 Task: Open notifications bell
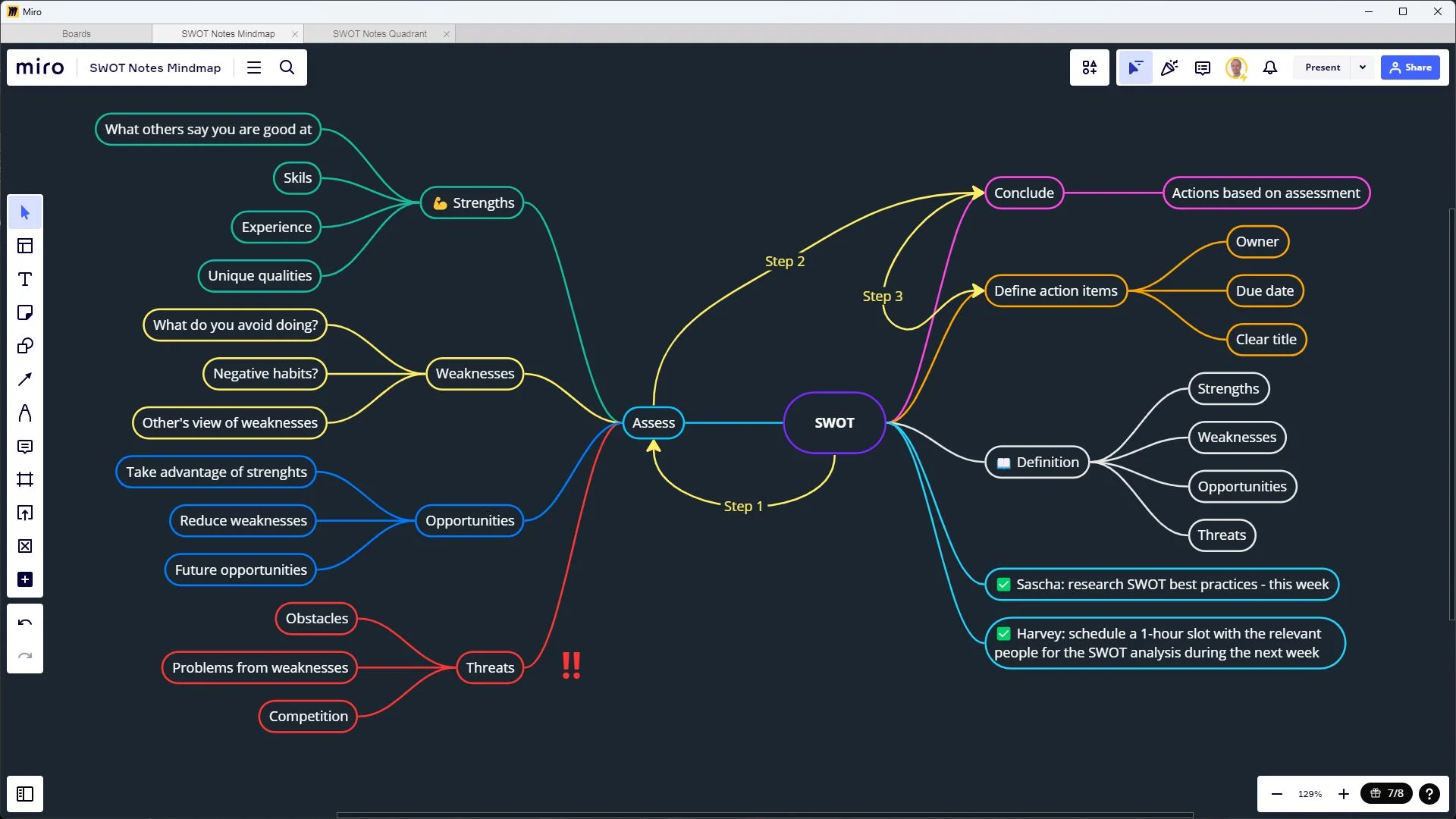(x=1269, y=67)
